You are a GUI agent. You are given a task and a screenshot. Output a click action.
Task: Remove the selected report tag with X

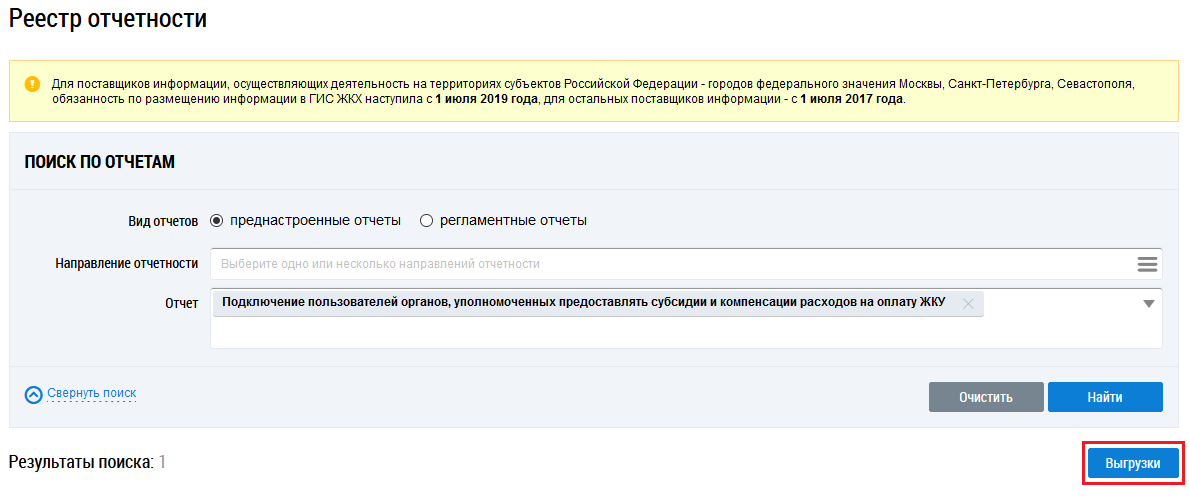click(x=967, y=304)
